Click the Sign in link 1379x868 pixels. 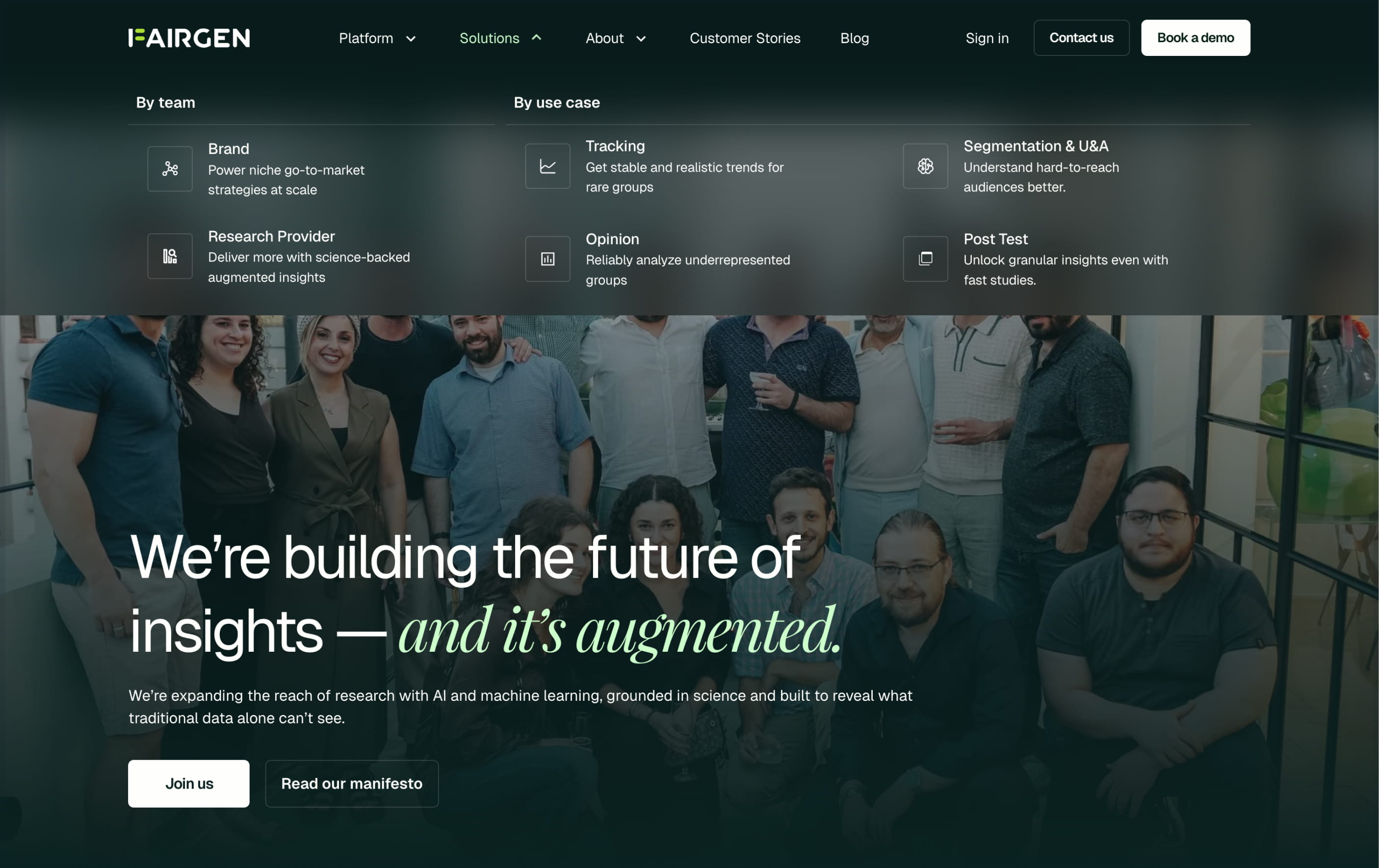(987, 38)
